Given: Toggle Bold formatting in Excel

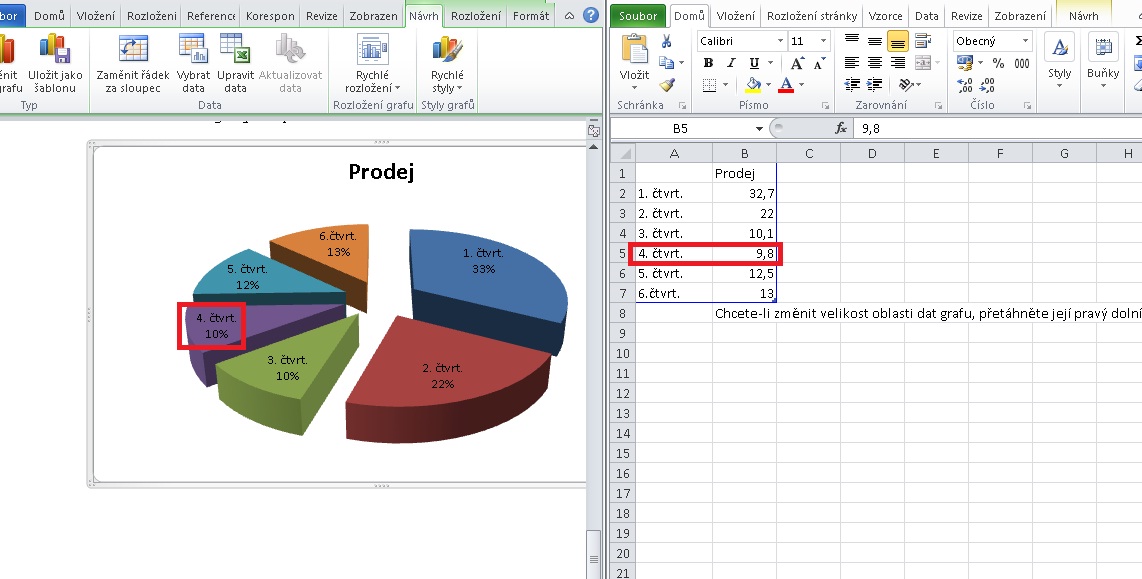Looking at the screenshot, I should pyautogui.click(x=709, y=63).
